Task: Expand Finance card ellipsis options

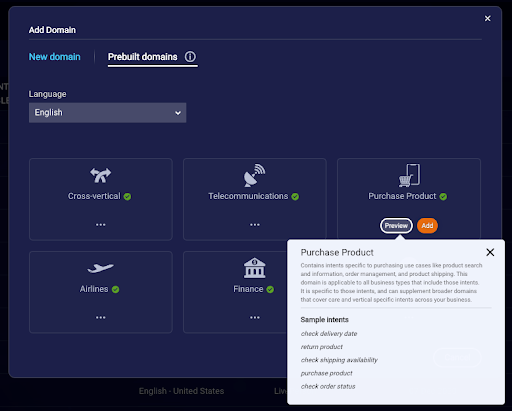Action: (255, 318)
